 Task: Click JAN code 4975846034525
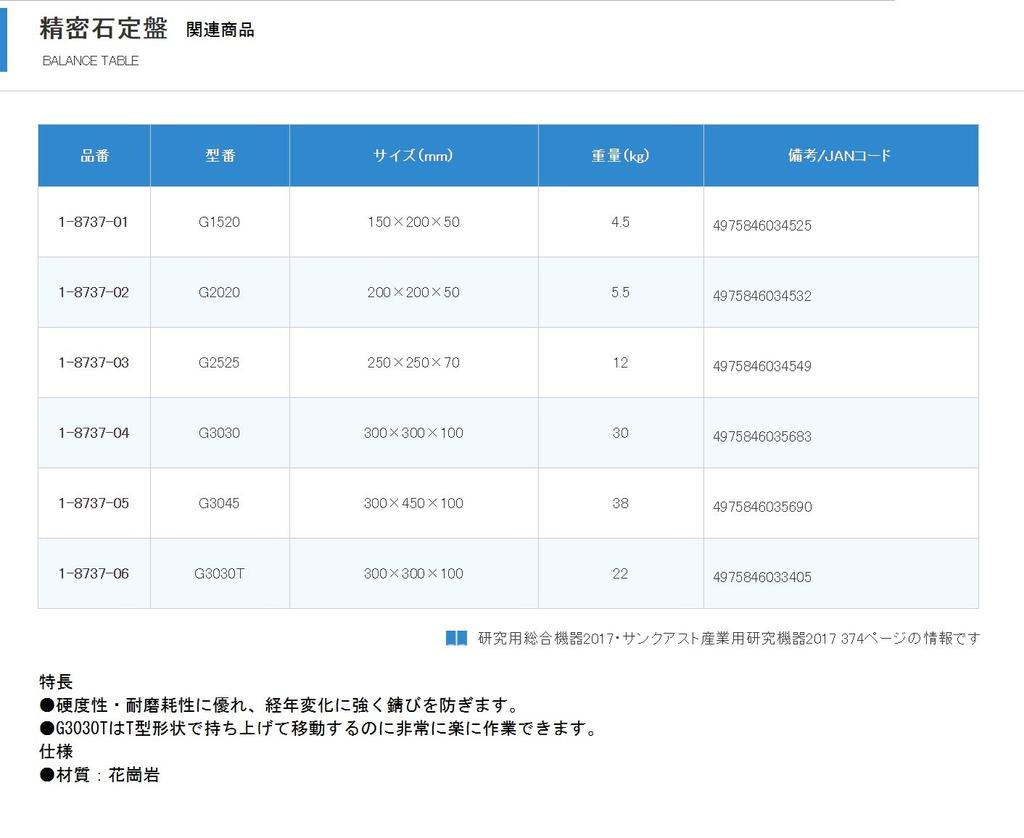(x=762, y=226)
